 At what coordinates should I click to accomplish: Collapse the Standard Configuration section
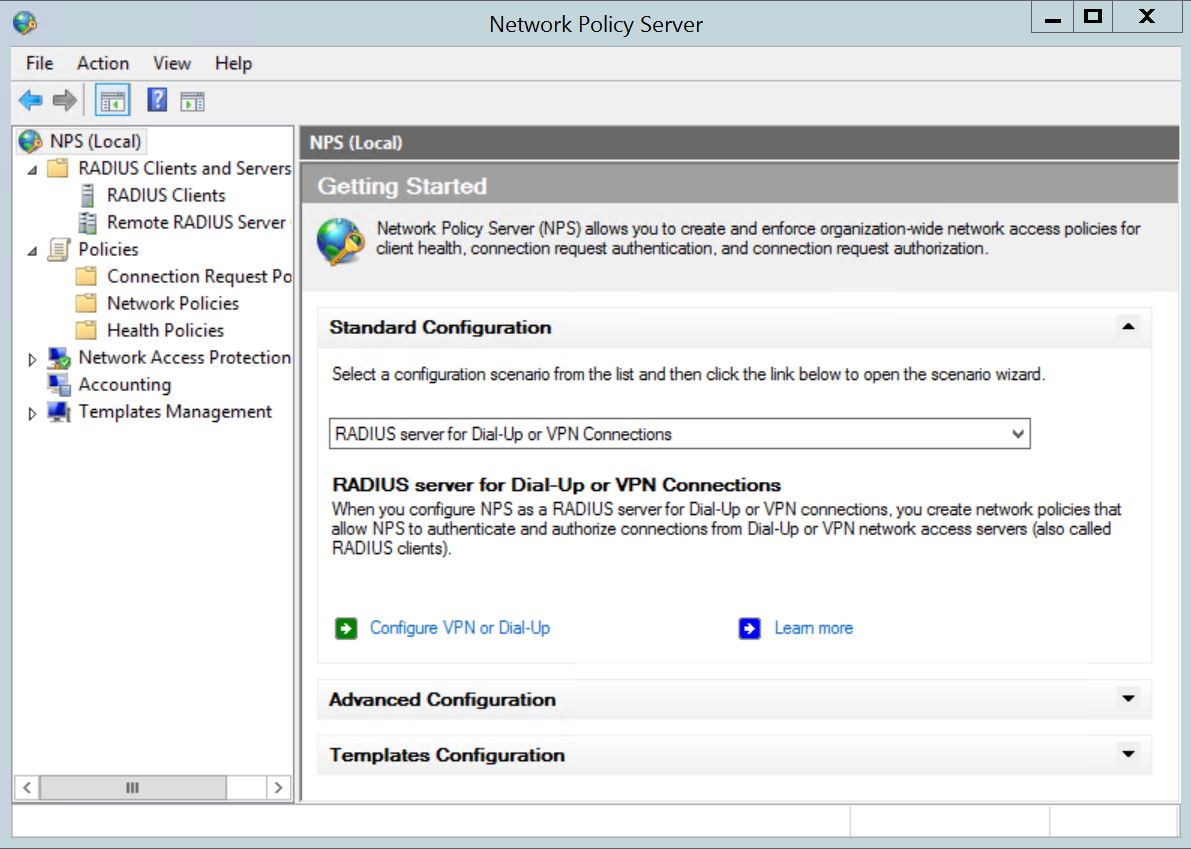point(1128,328)
